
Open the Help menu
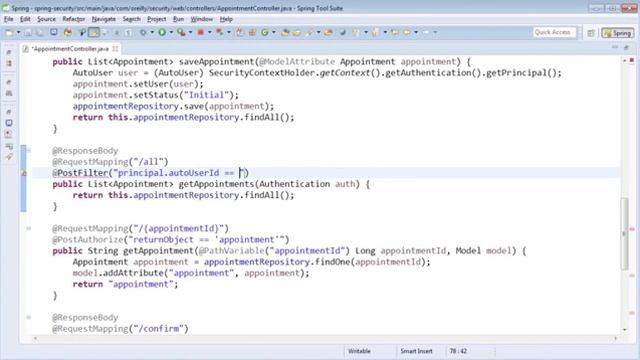coord(226,19)
